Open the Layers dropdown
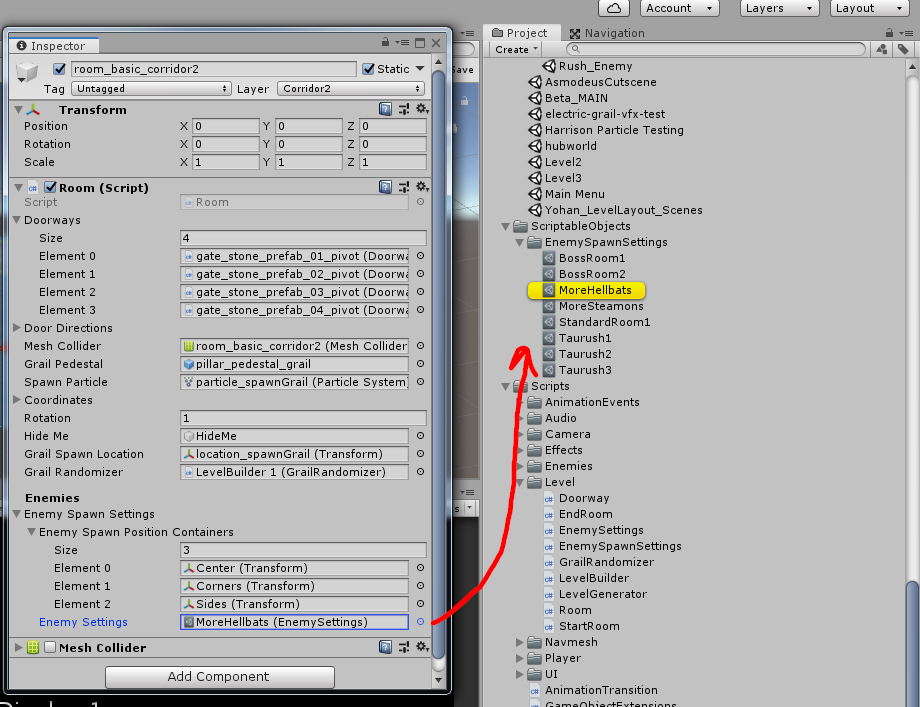 [779, 8]
